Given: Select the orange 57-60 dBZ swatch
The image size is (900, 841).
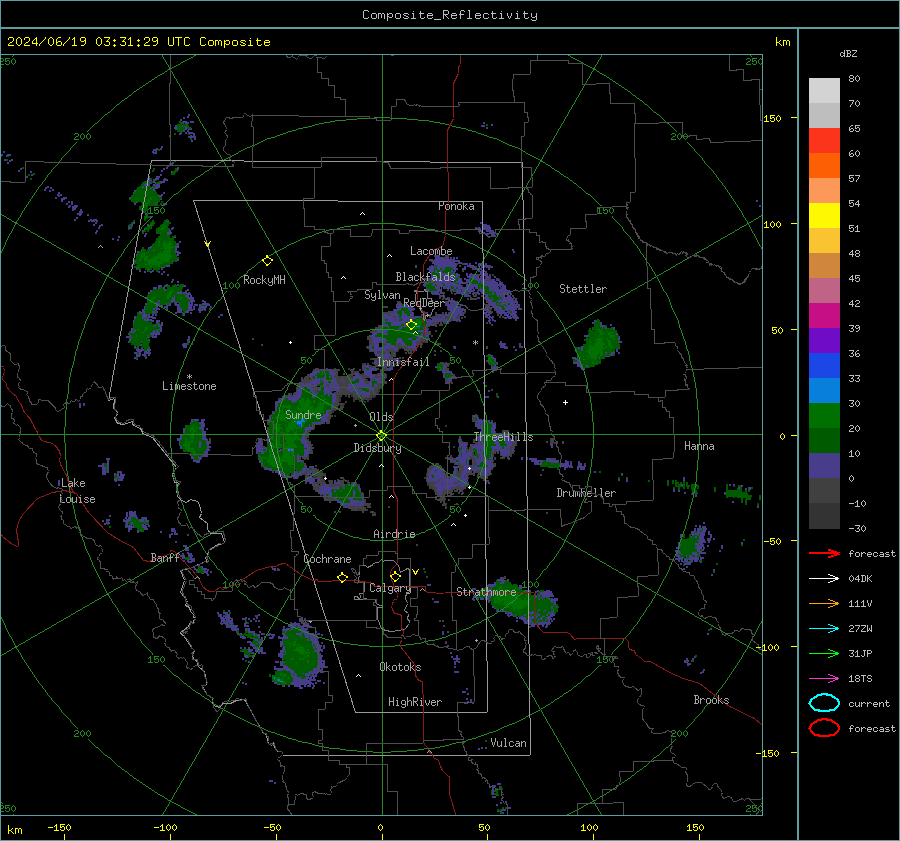Looking at the screenshot, I should click(824, 166).
